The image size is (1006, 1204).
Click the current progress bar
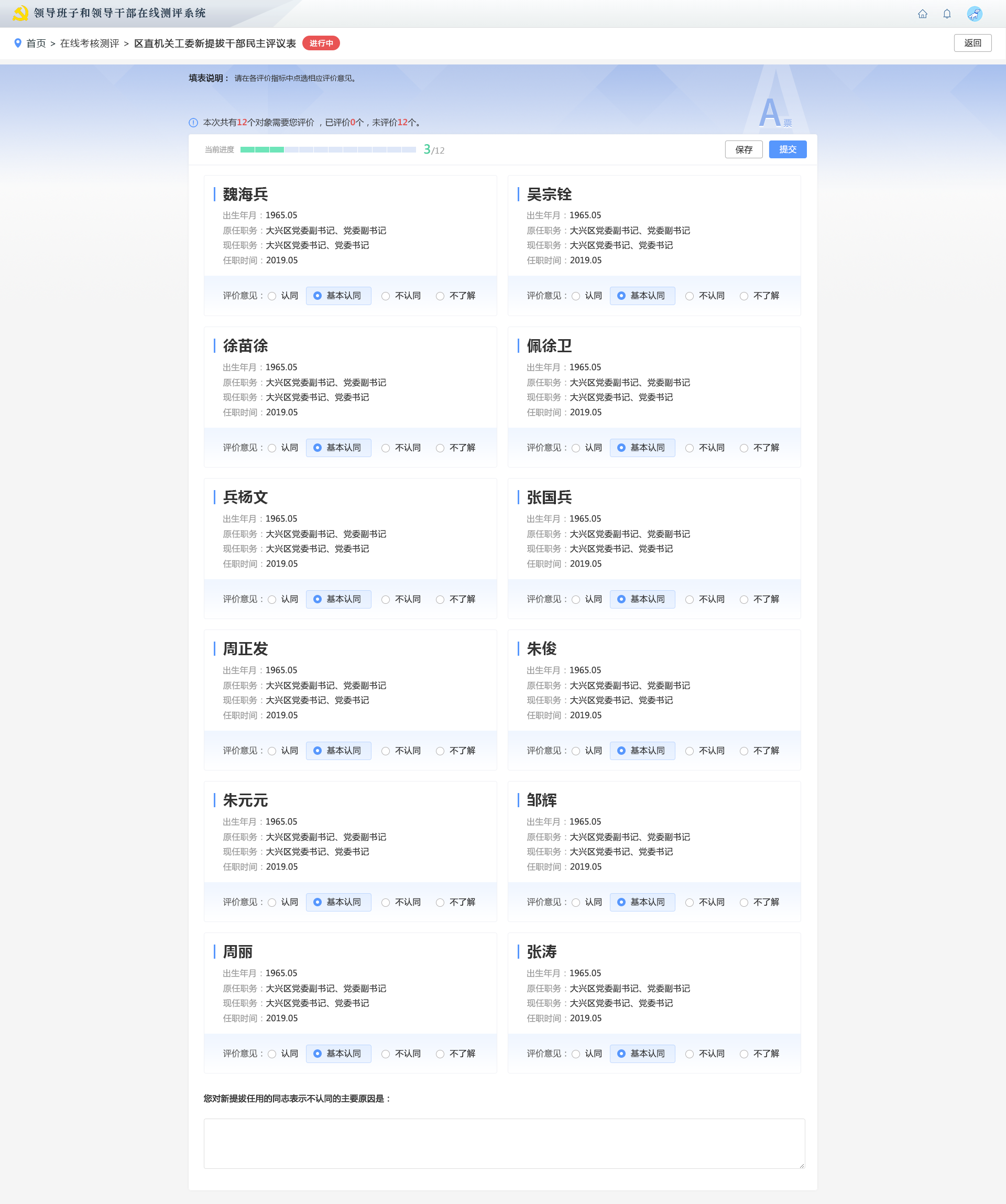tap(328, 149)
